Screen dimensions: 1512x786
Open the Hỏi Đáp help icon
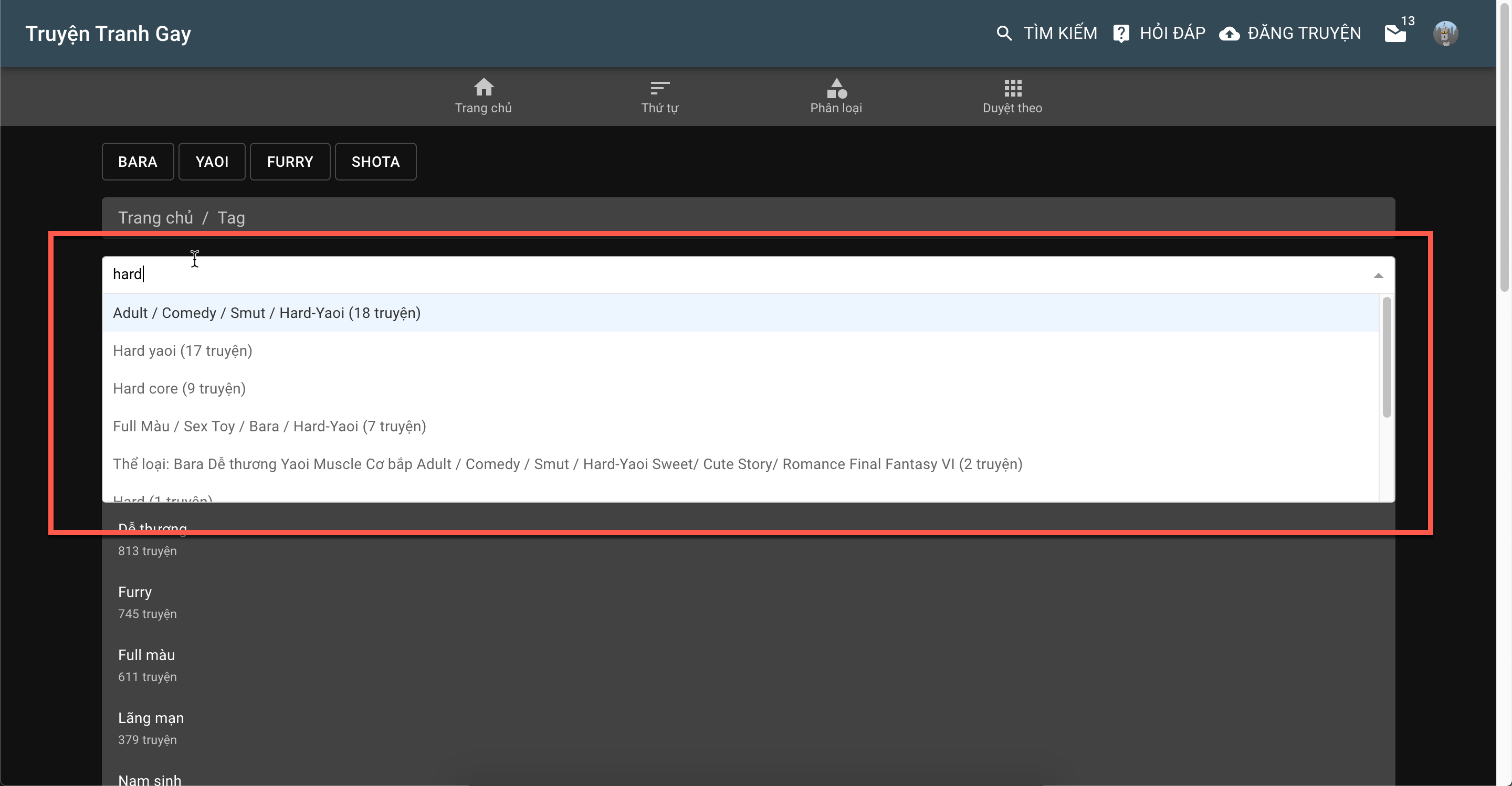(1120, 34)
